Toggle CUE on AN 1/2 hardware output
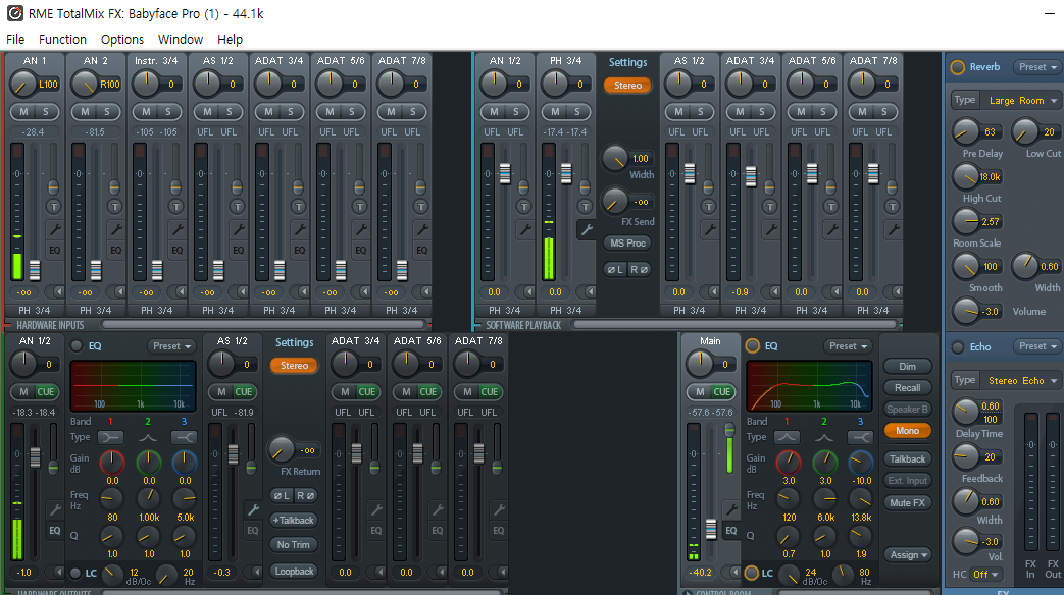The width and height of the screenshot is (1064, 595). point(45,391)
